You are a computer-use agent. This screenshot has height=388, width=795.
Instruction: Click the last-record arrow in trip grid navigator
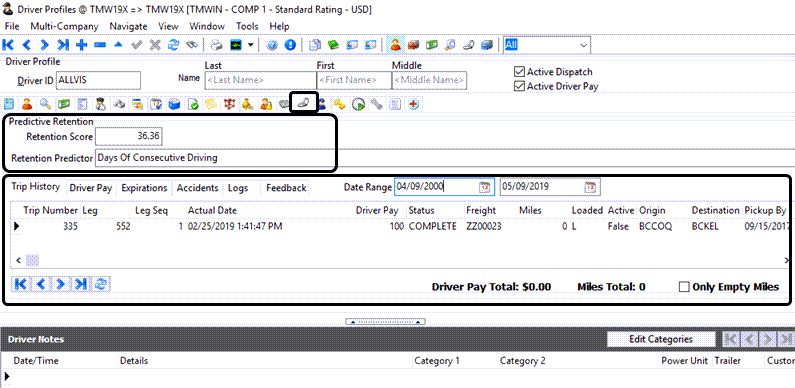click(x=80, y=284)
